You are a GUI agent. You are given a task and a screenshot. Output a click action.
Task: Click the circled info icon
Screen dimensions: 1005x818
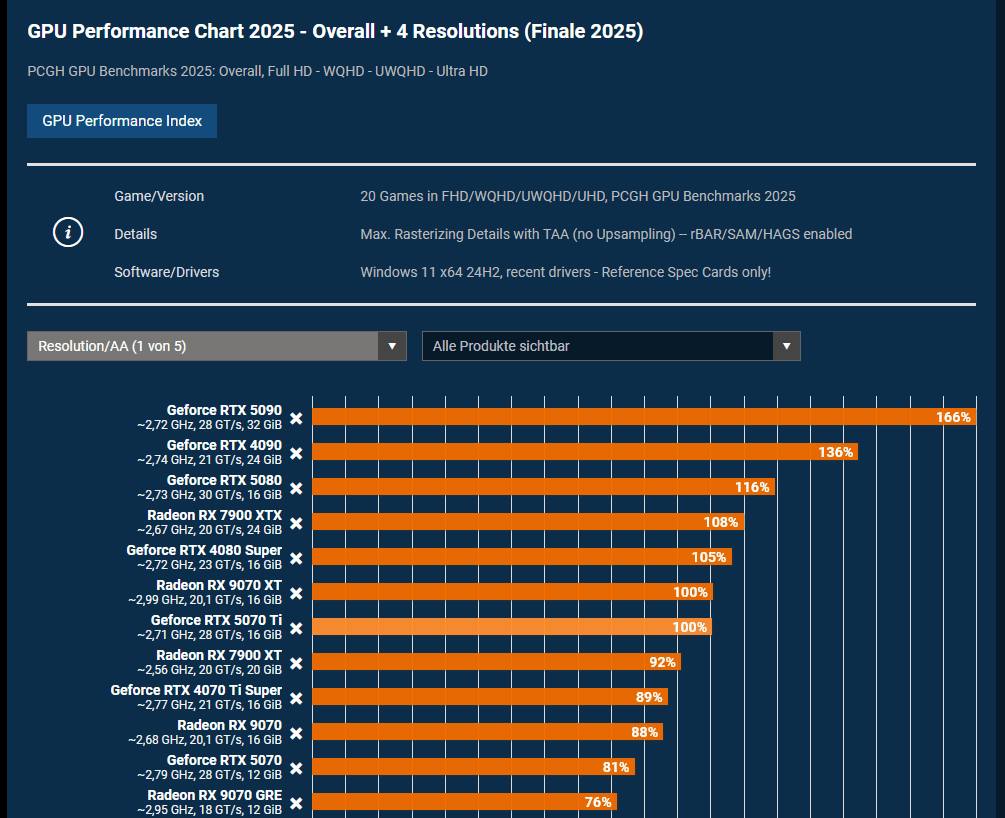pos(68,232)
